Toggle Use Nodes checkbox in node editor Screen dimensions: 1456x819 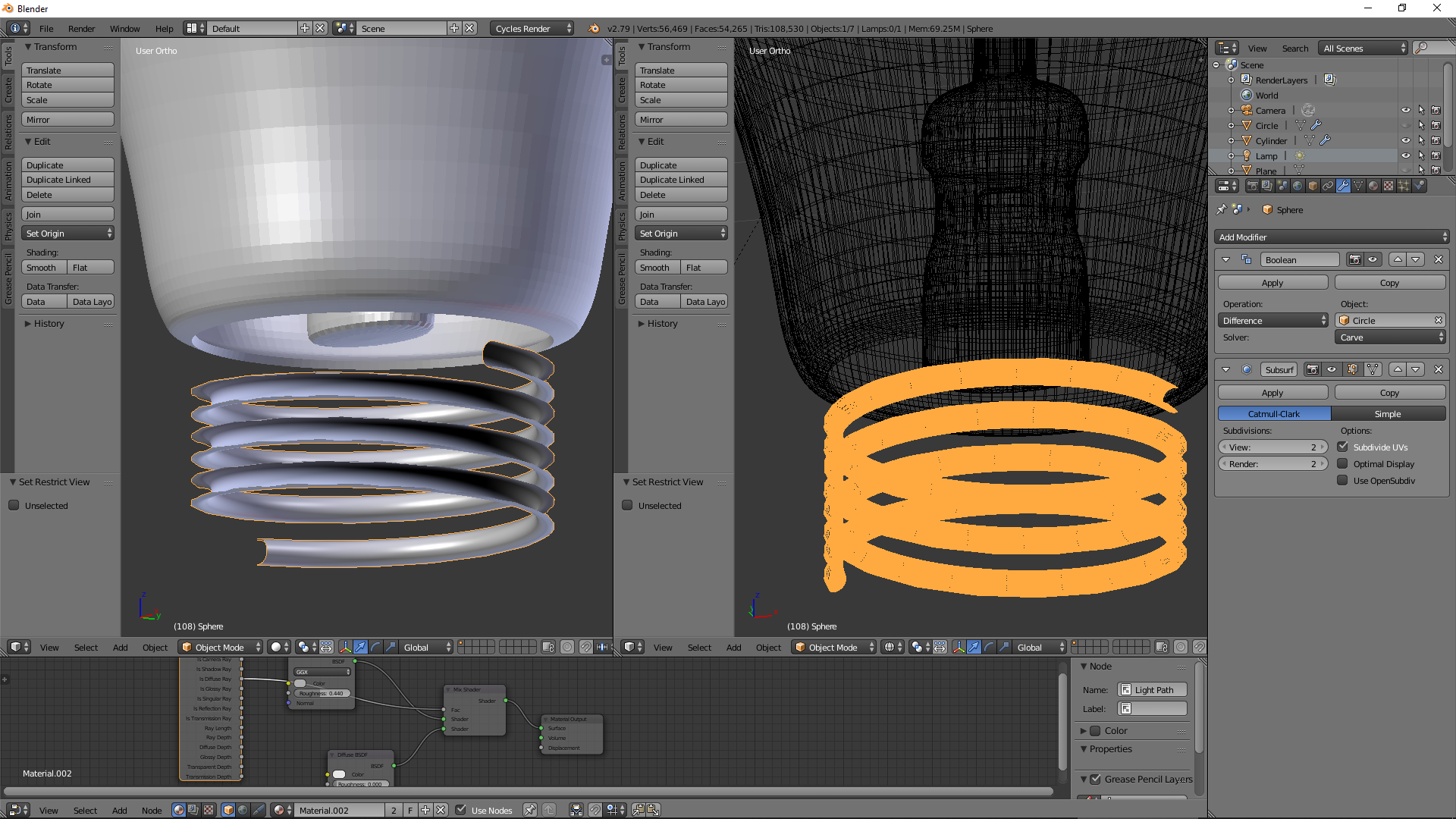click(x=460, y=810)
